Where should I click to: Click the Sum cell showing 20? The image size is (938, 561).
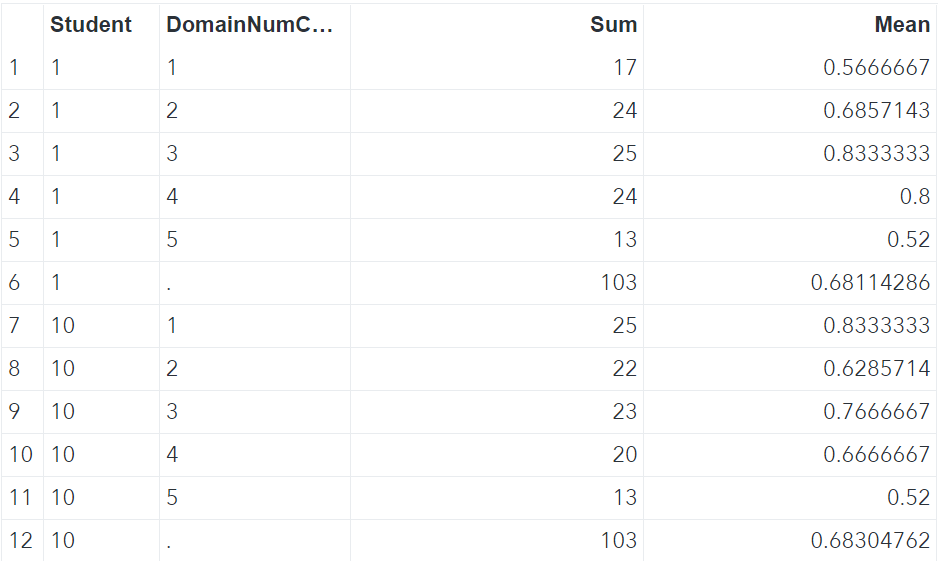[x=624, y=455]
